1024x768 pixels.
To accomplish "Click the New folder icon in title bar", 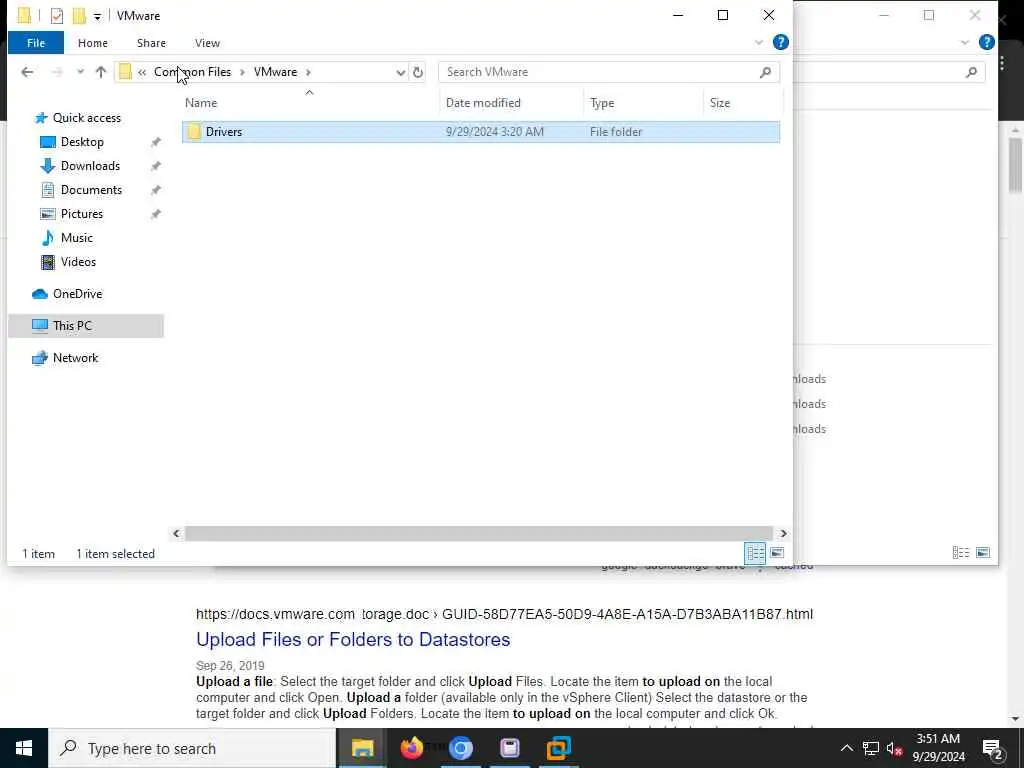I will tap(79, 16).
